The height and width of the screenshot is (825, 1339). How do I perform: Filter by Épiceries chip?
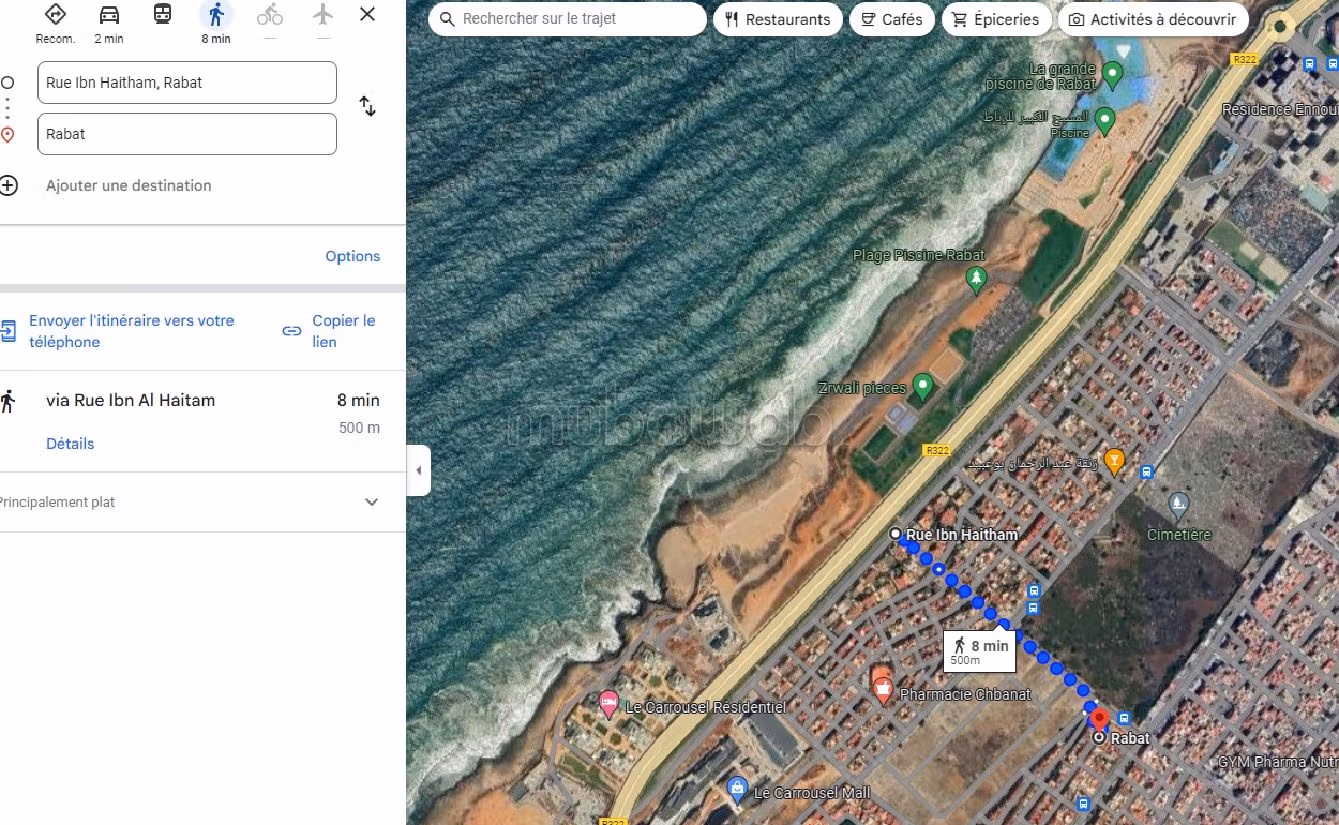pyautogui.click(x=996, y=19)
